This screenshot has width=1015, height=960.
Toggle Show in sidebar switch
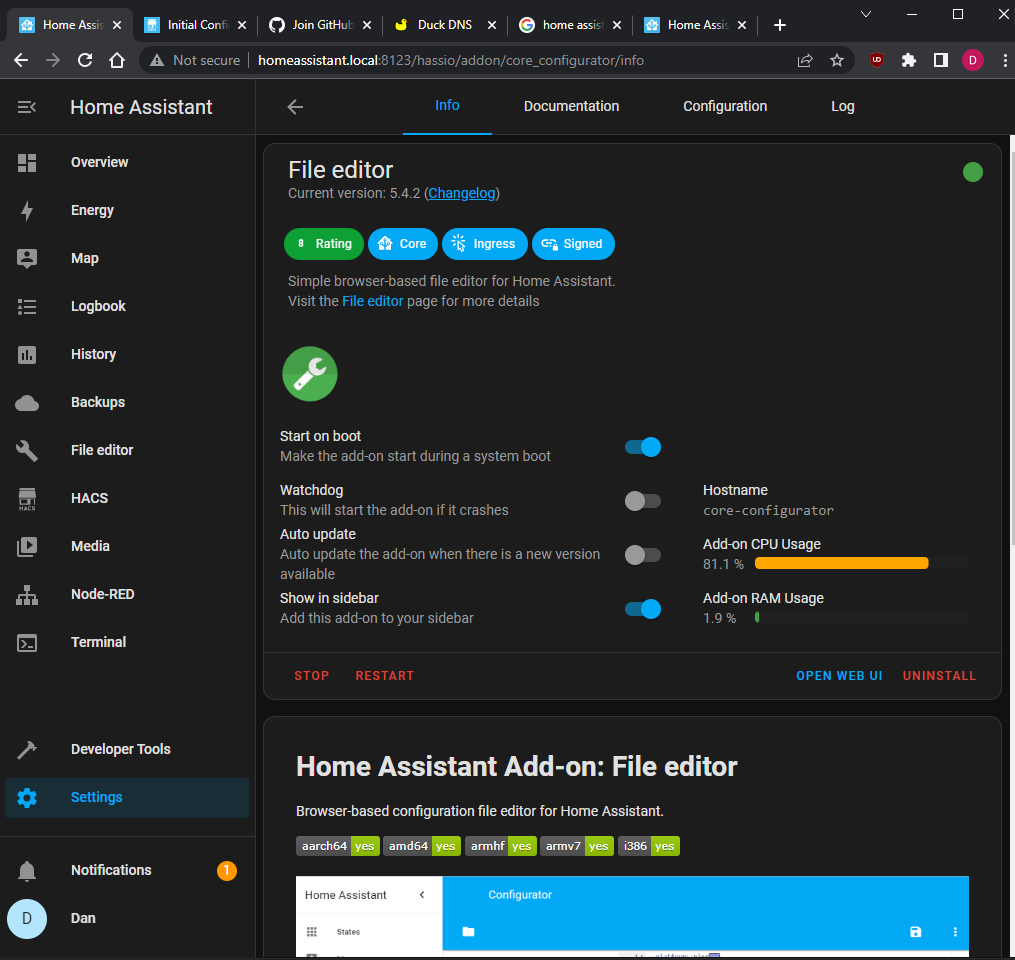pos(643,609)
